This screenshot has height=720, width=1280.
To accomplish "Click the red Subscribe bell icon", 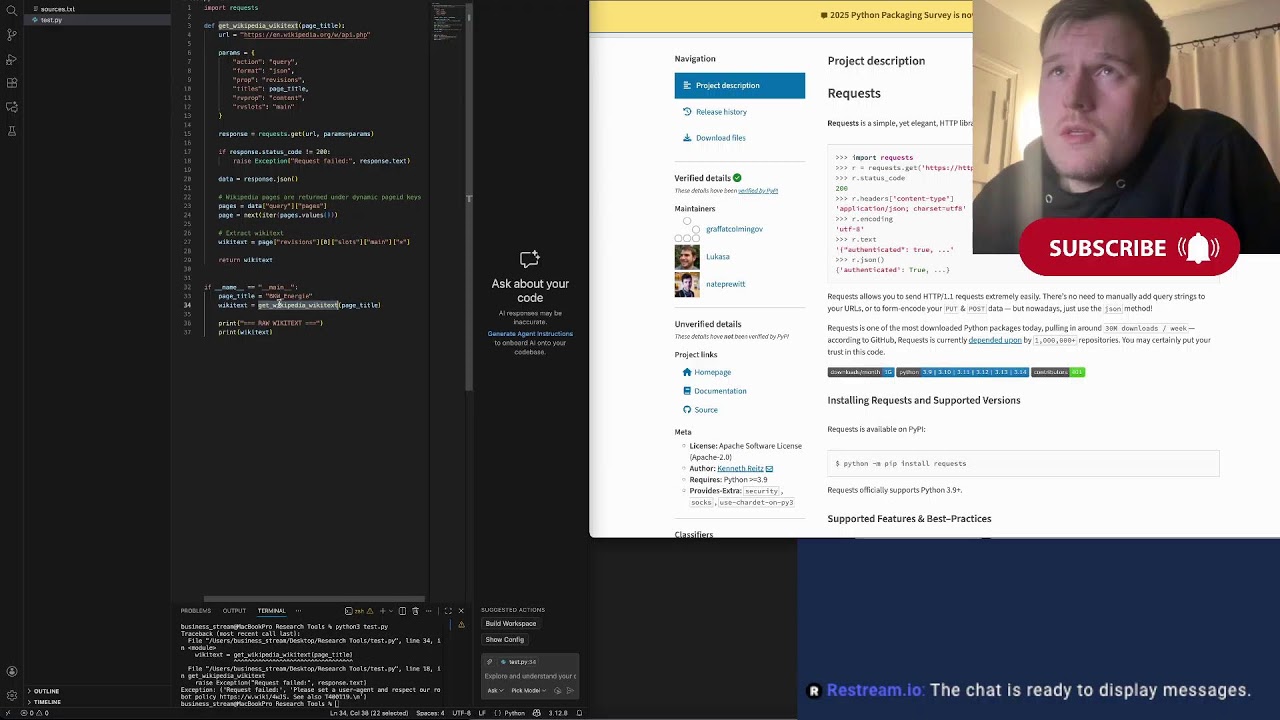I will tap(1198, 248).
